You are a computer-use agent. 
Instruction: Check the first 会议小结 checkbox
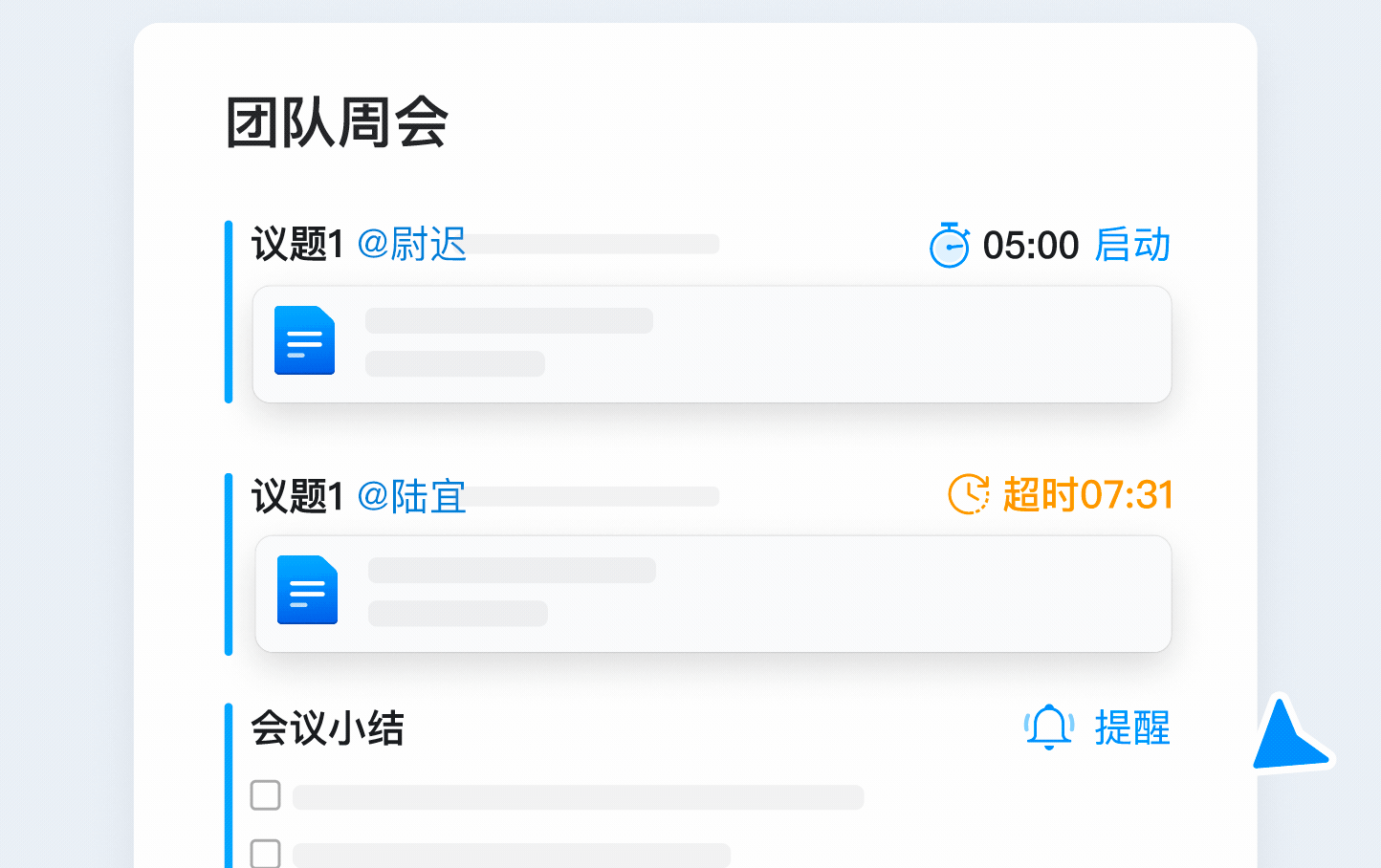pos(265,795)
